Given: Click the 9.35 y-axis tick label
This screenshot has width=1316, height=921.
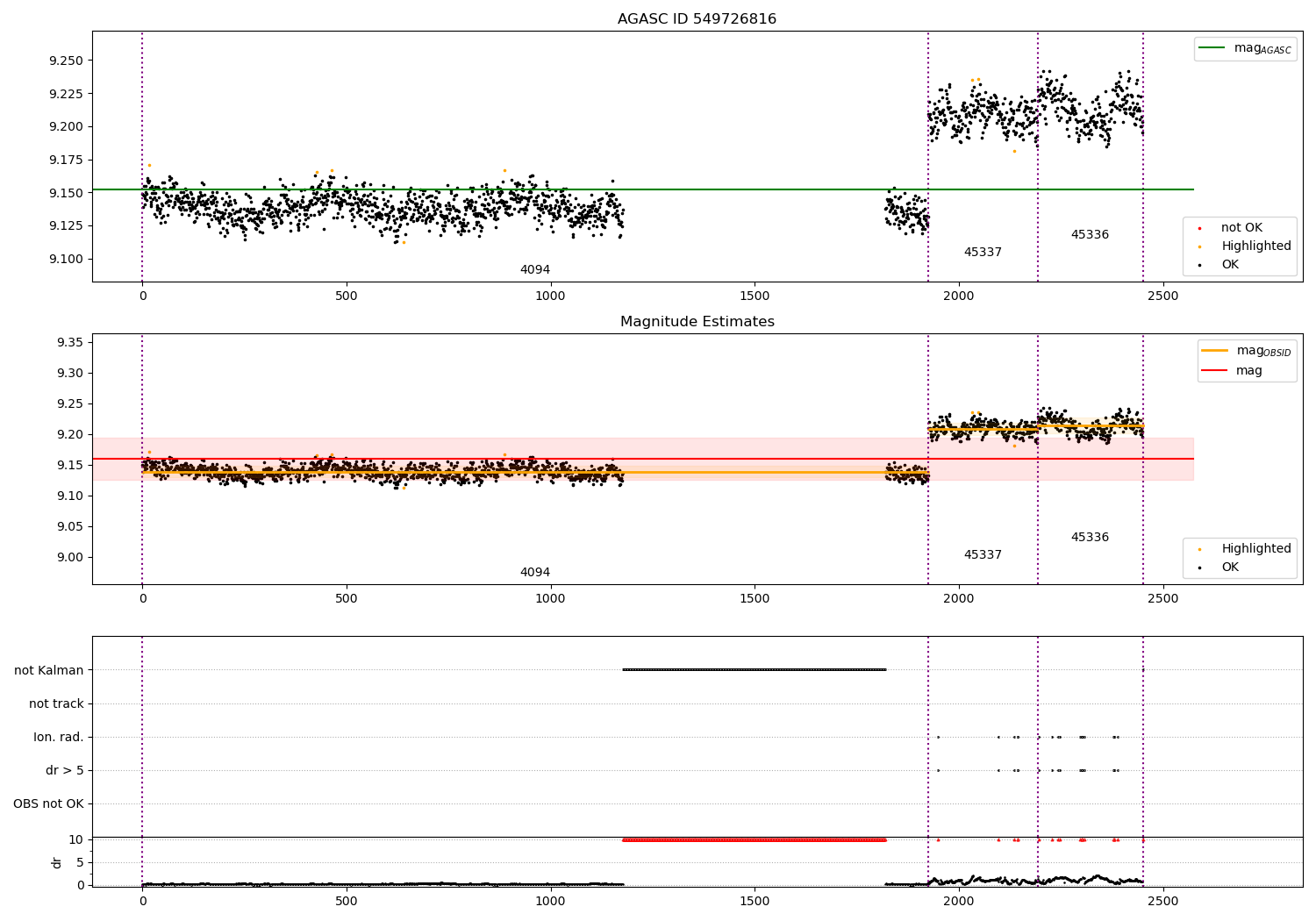Looking at the screenshot, I should pyautogui.click(x=69, y=342).
